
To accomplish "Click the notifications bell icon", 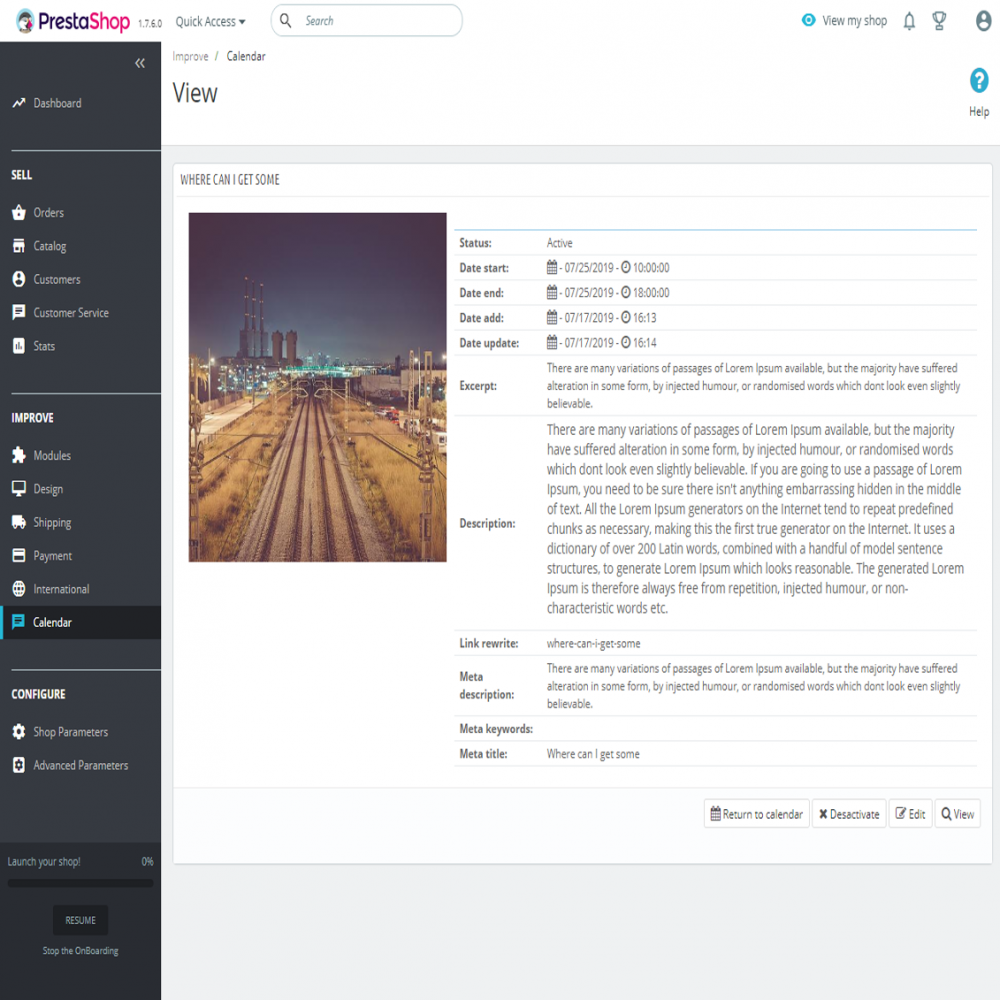I will click(x=909, y=21).
